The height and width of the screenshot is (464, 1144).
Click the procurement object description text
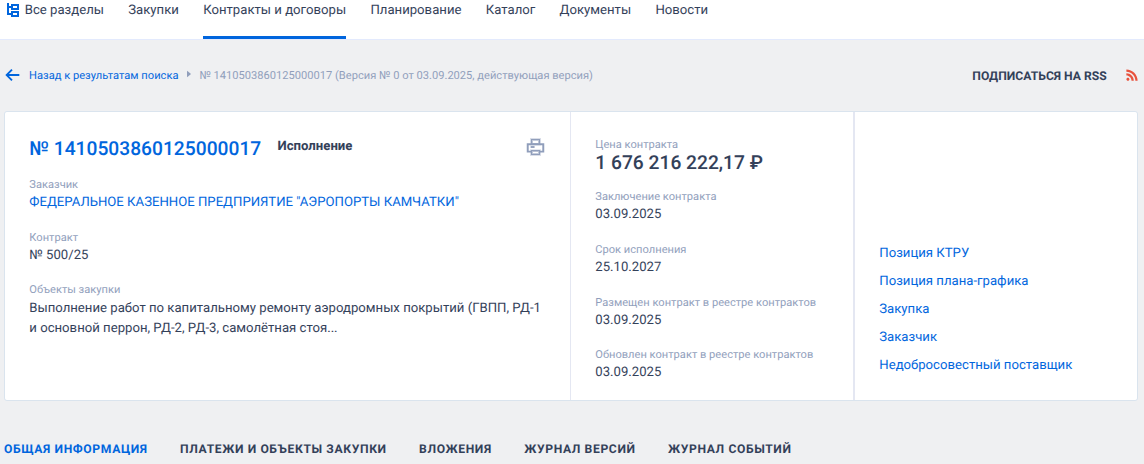(x=285, y=317)
